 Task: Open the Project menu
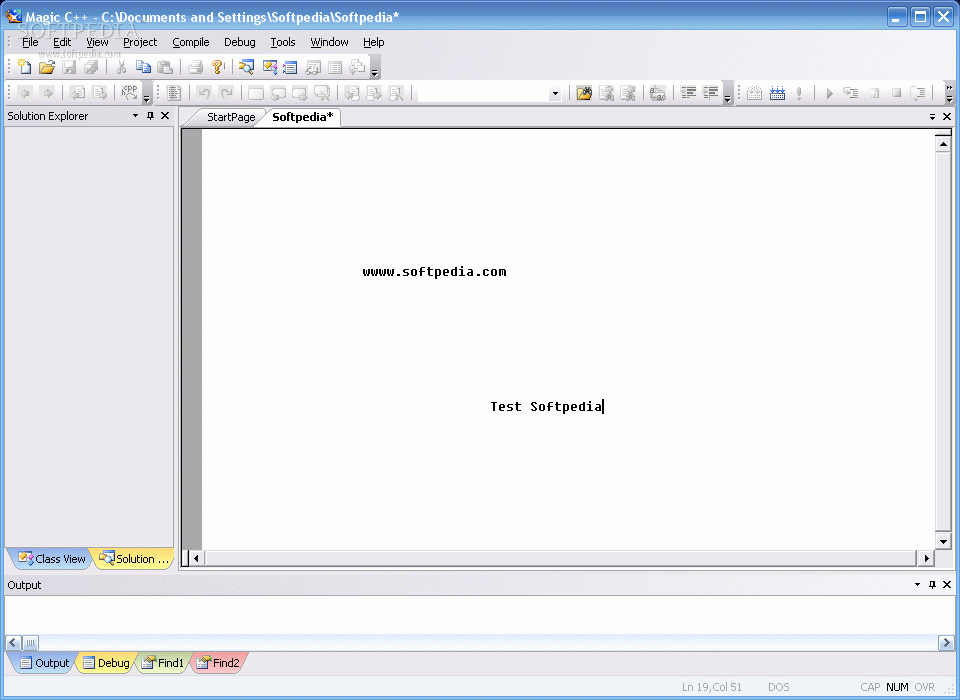click(x=140, y=42)
